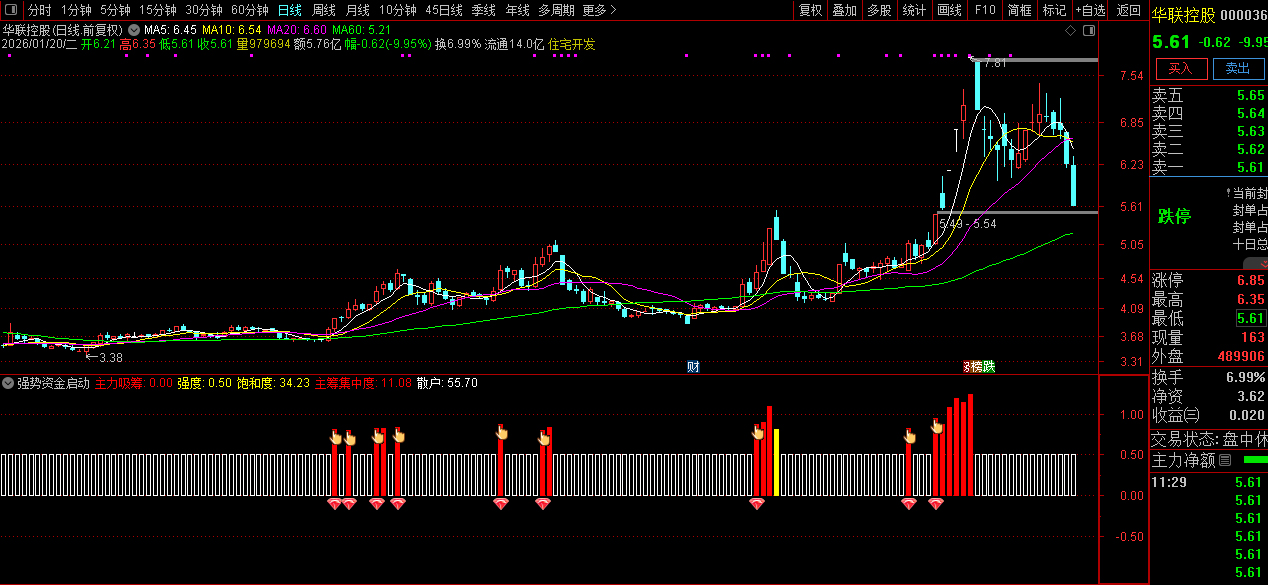This screenshot has height=585, width=1268.
Task: Switch to 分时 chart view
Action: click(39, 10)
